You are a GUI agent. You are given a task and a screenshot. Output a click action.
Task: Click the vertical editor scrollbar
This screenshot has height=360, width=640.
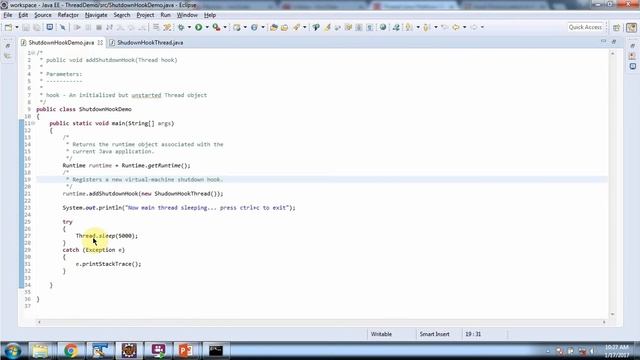click(x=612, y=184)
